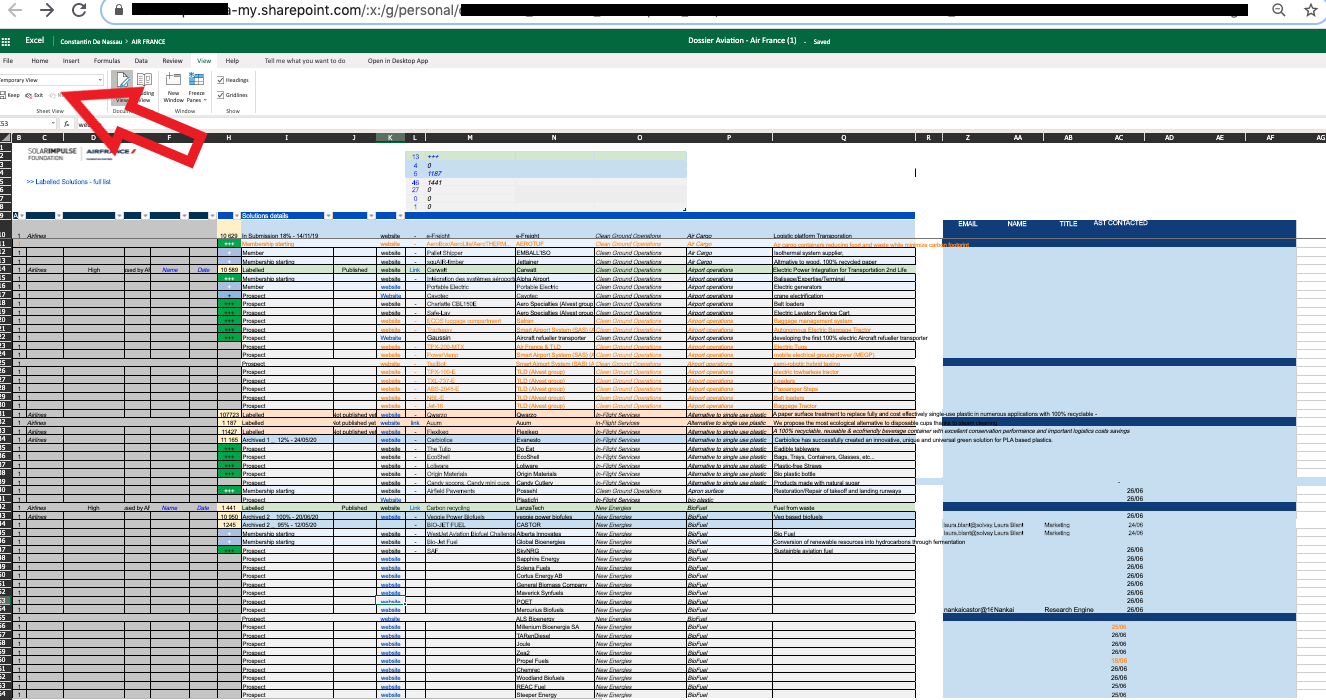The height and width of the screenshot is (700, 1326).
Task: Open the filter arrow in column J header row
Action: coord(370,216)
